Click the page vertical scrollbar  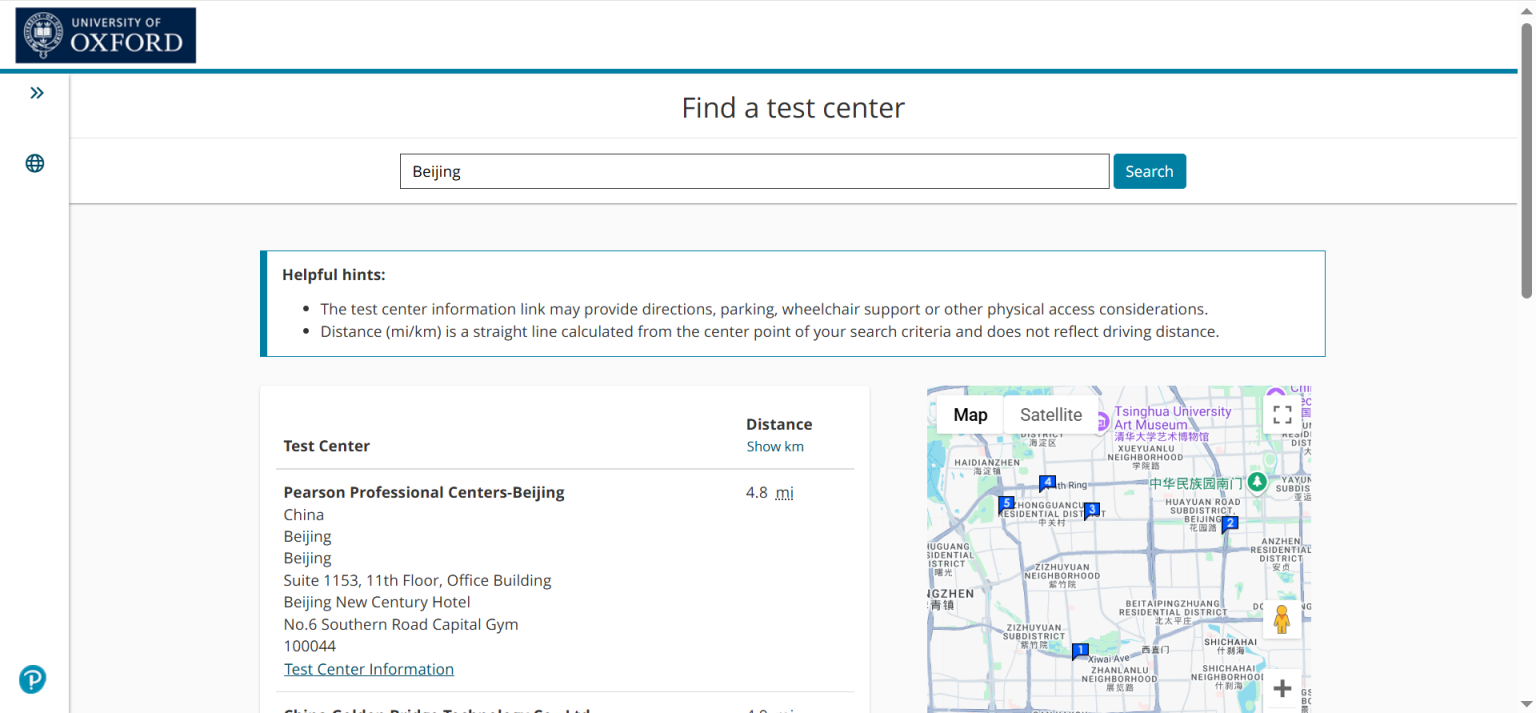(x=1526, y=160)
